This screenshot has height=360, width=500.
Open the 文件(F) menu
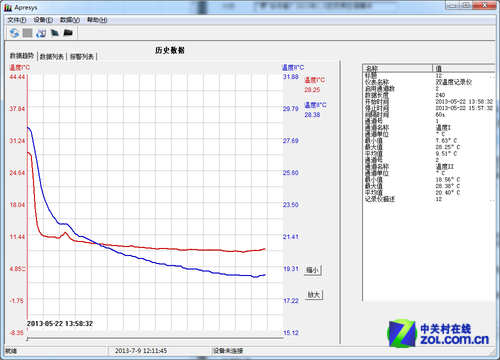17,20
